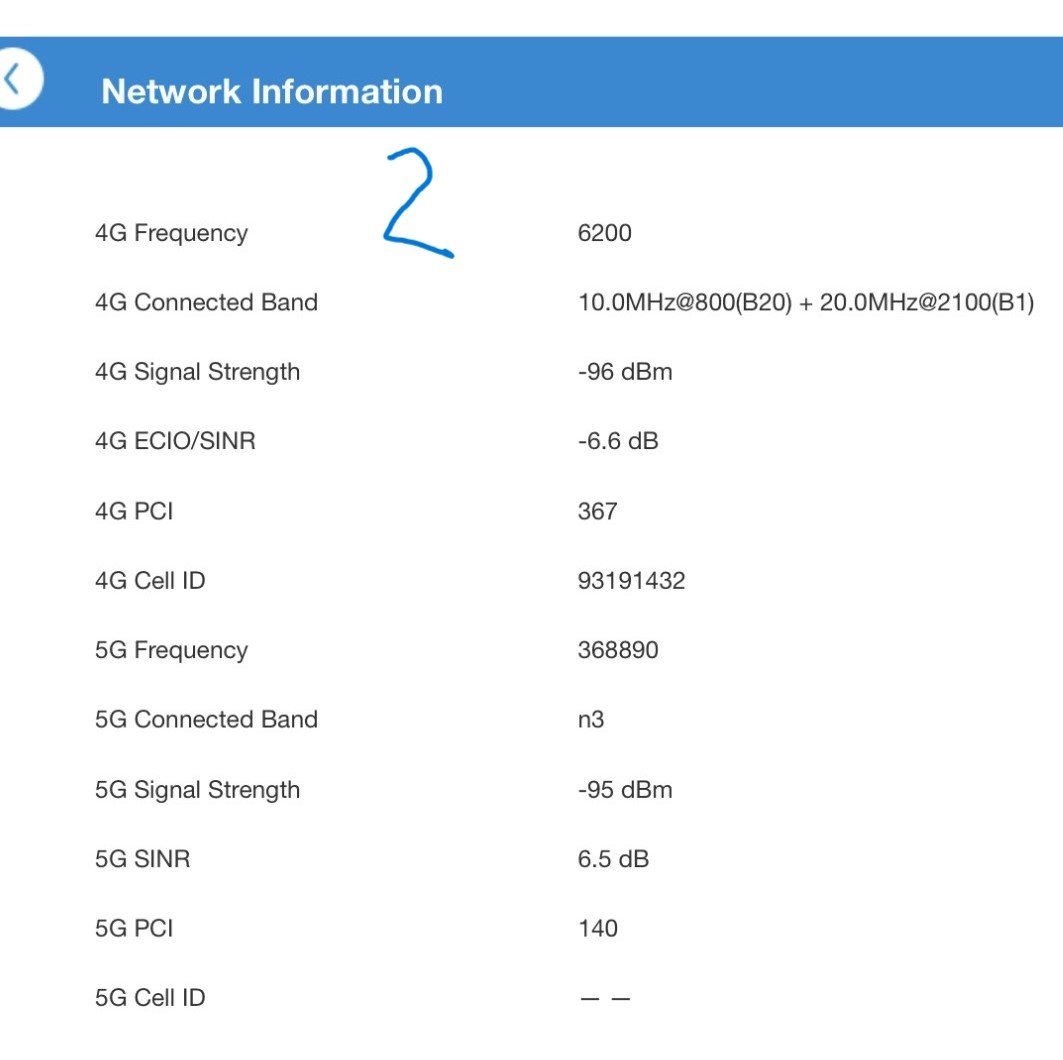Tap the Network Information header title
This screenshot has width=1063, height=1060.
(272, 92)
